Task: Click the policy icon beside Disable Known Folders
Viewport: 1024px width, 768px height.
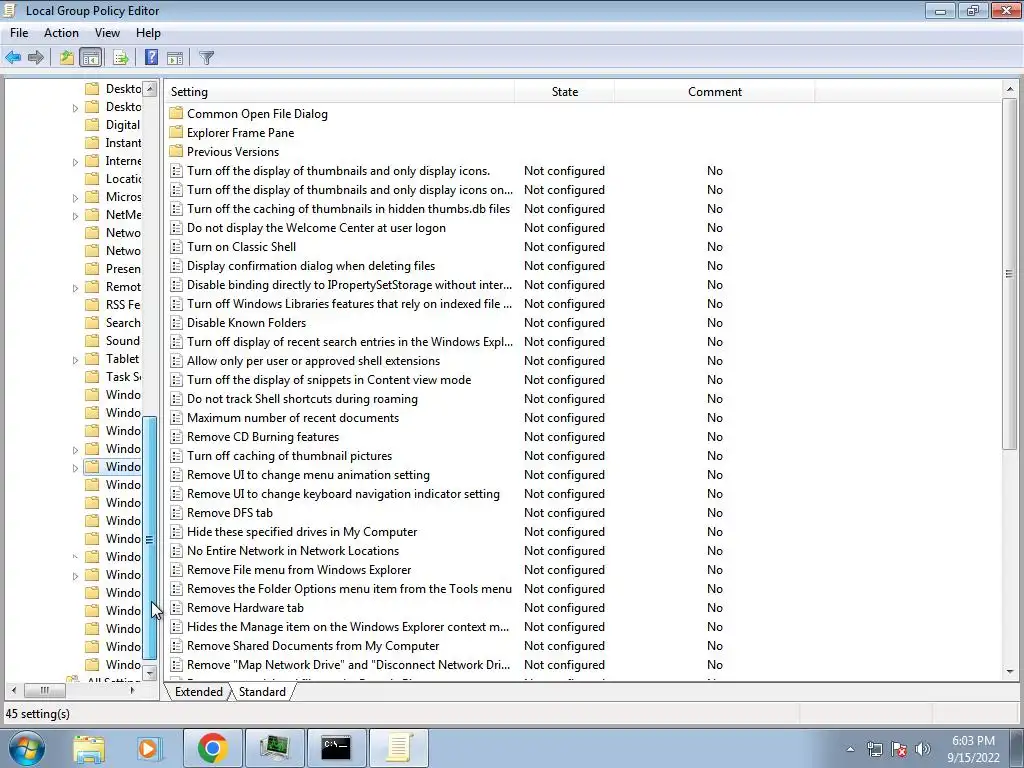Action: [x=176, y=323]
